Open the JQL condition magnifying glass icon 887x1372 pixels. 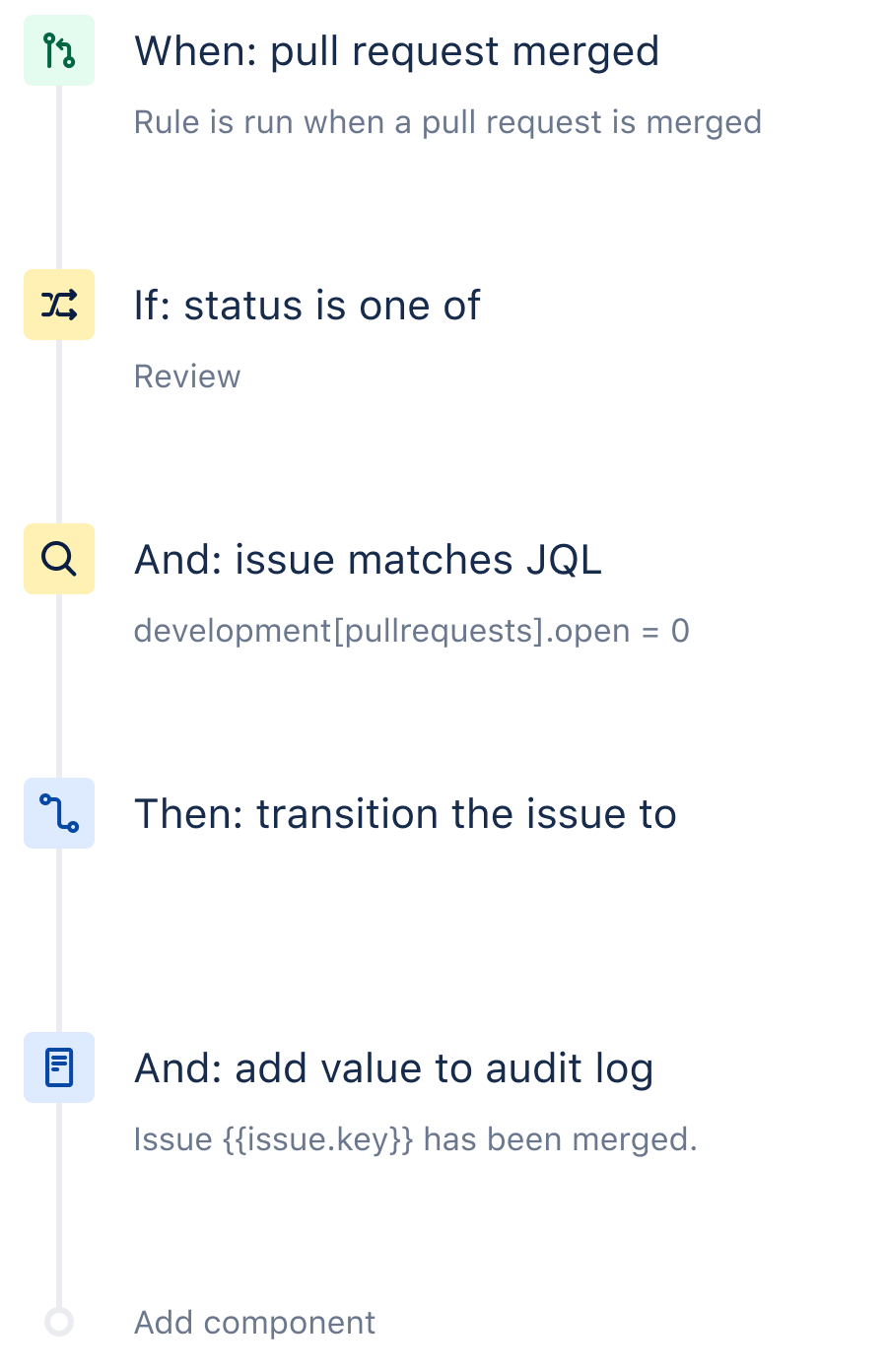[59, 558]
